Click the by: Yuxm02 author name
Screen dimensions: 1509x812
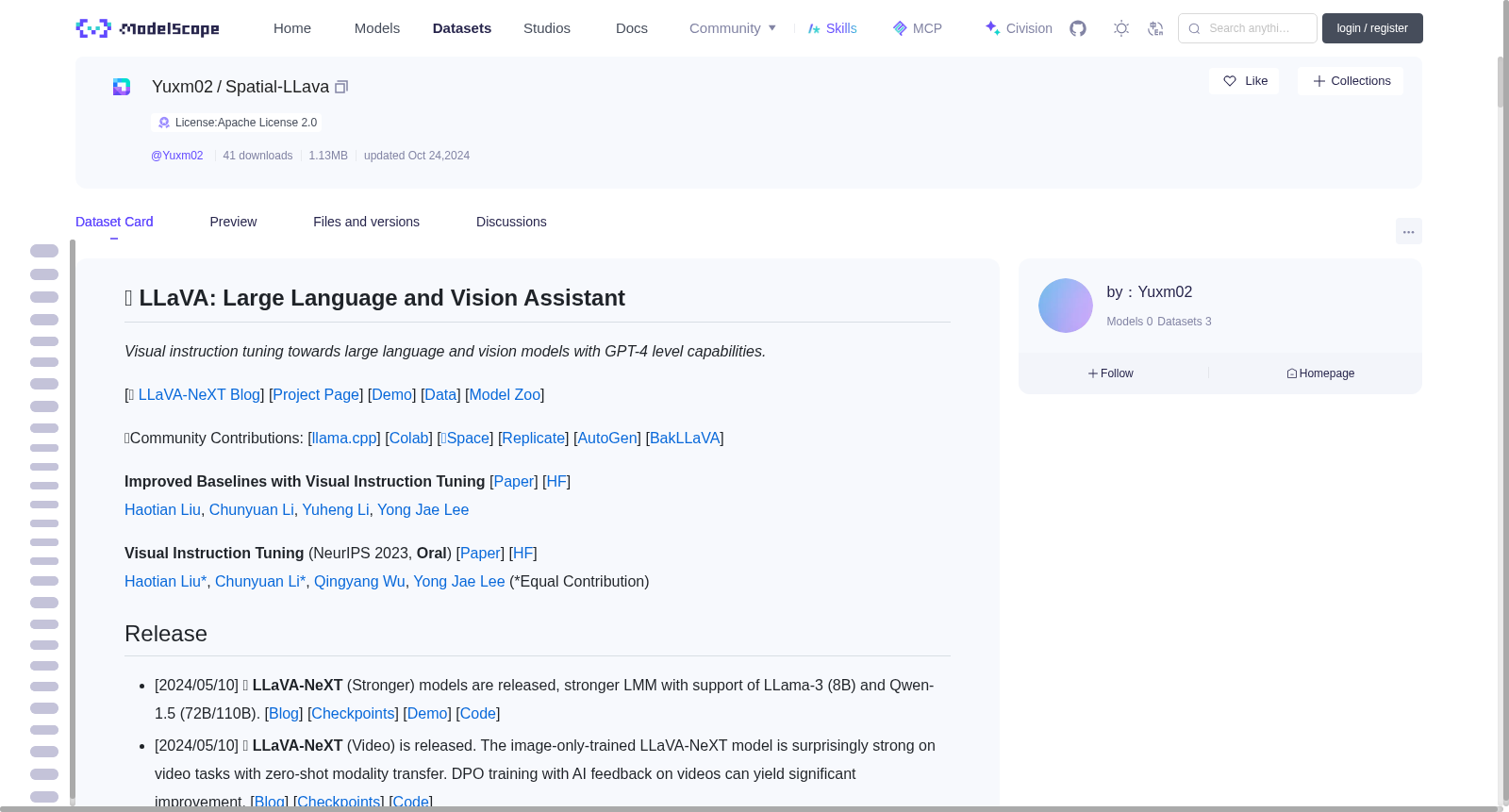click(x=1165, y=292)
